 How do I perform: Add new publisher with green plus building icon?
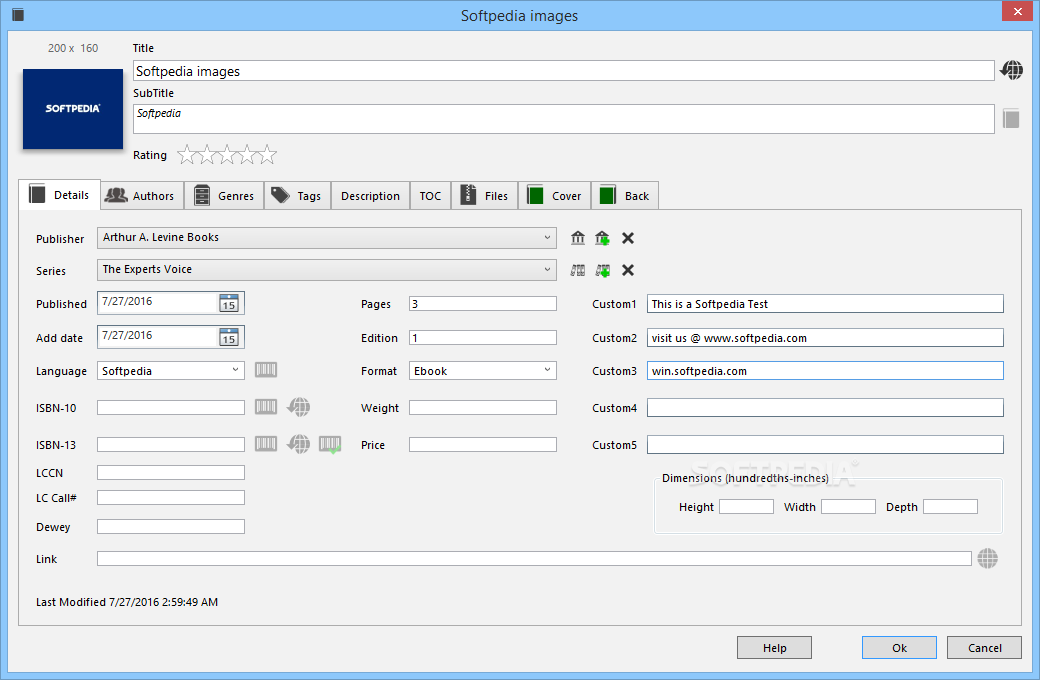[x=602, y=238]
